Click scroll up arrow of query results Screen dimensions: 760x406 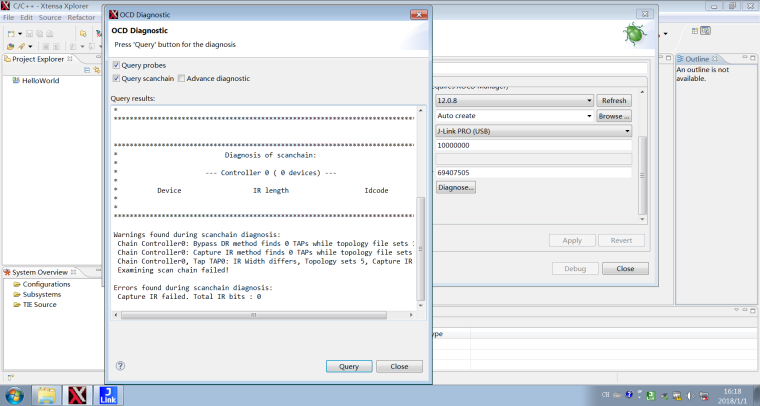[420, 111]
